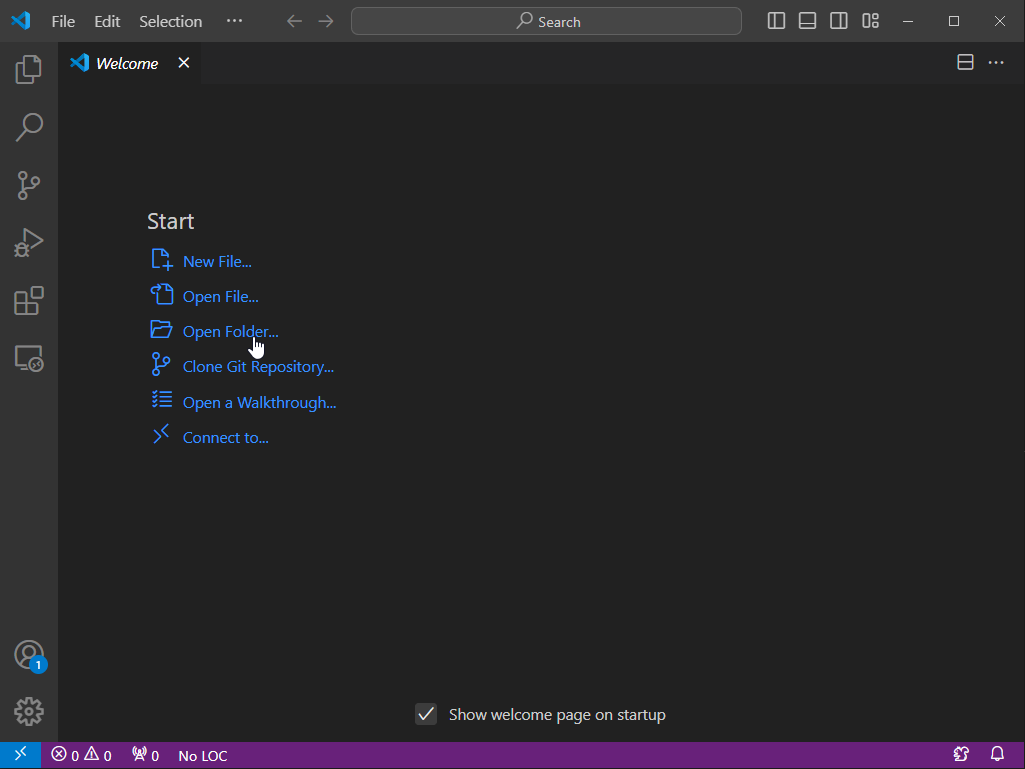1025x769 pixels.
Task: Expand the hidden menus ellipsis in menu bar
Action: click(x=234, y=21)
